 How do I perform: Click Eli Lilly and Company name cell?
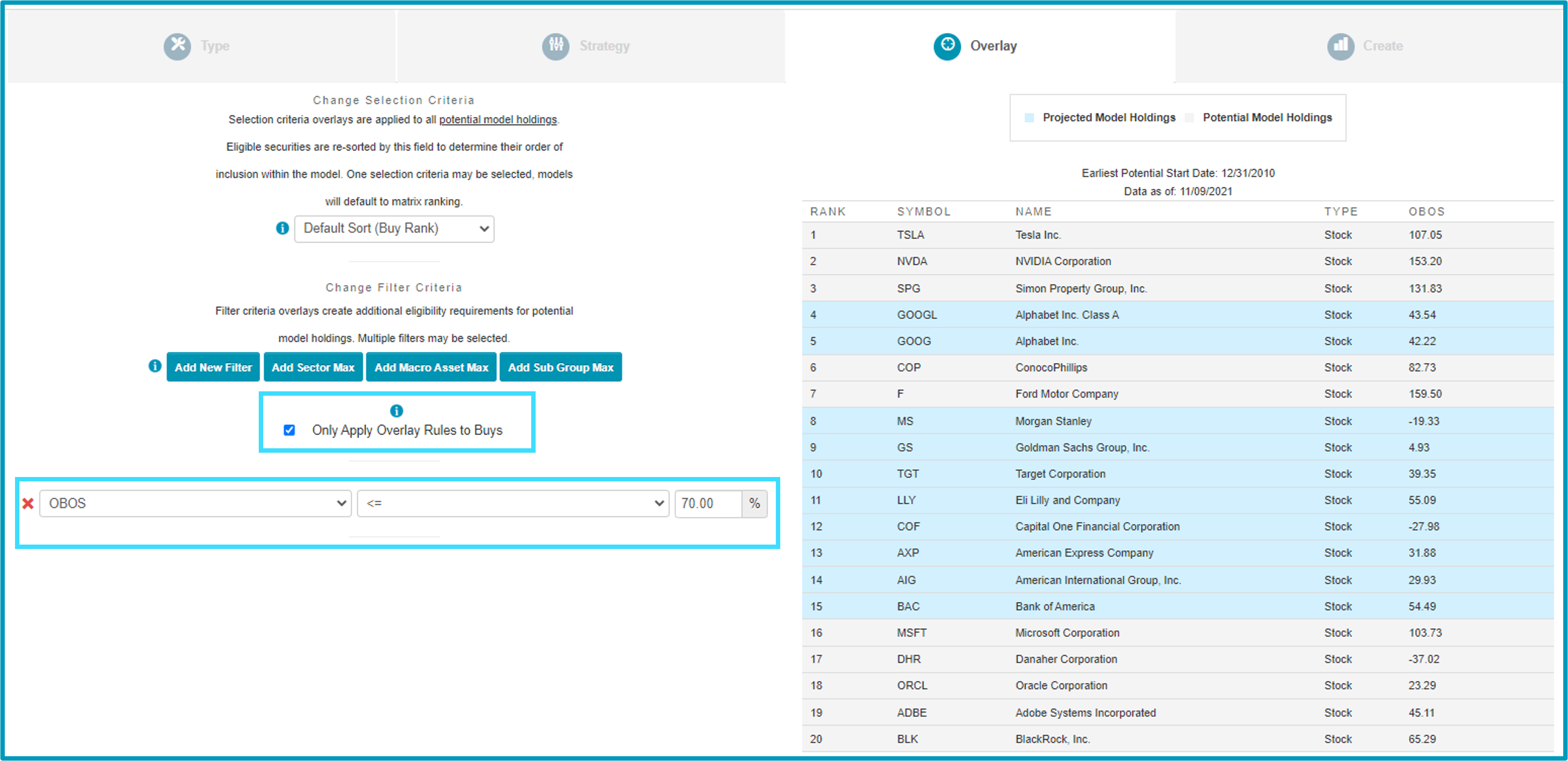[x=1067, y=500]
